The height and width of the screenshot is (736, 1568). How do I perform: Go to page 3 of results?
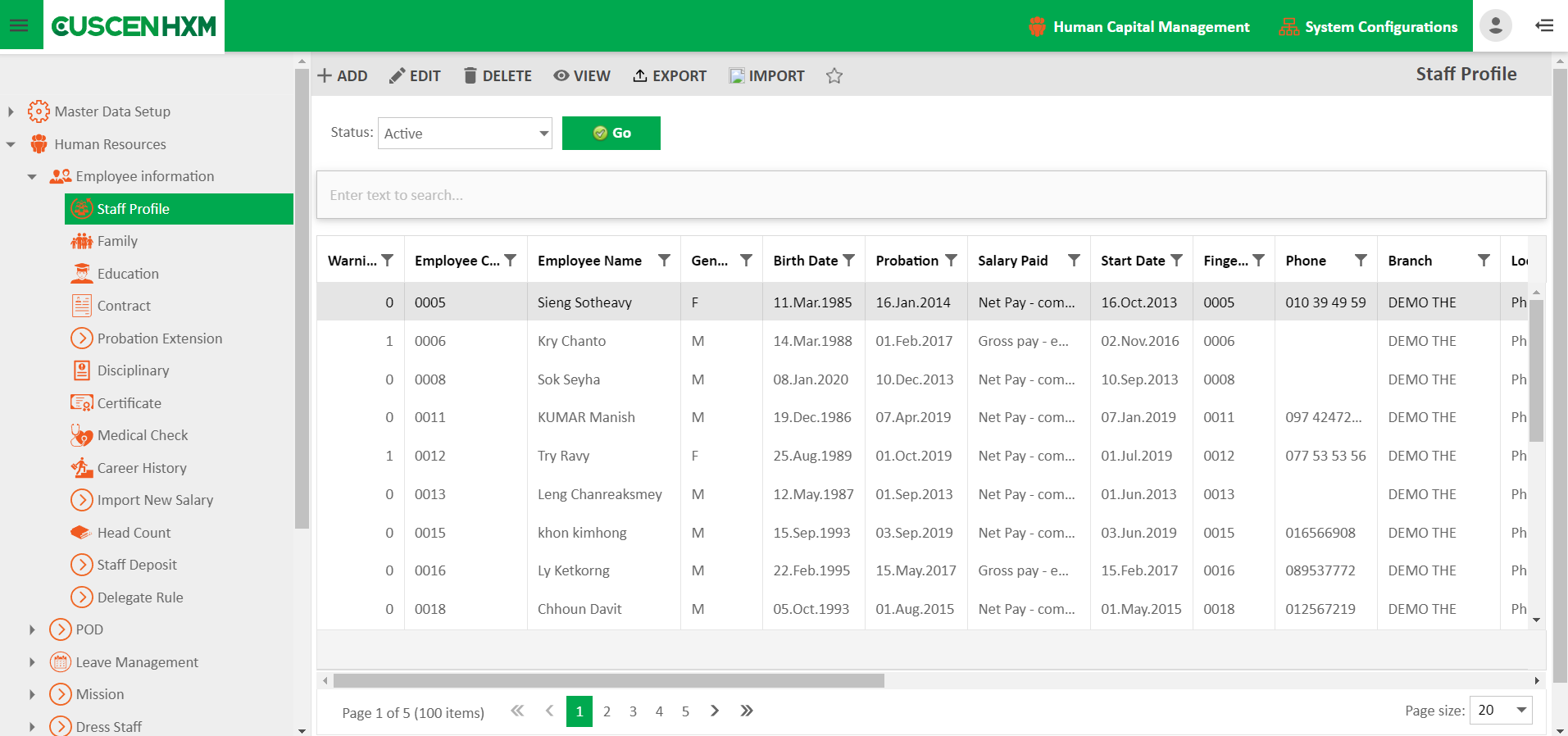[633, 711]
